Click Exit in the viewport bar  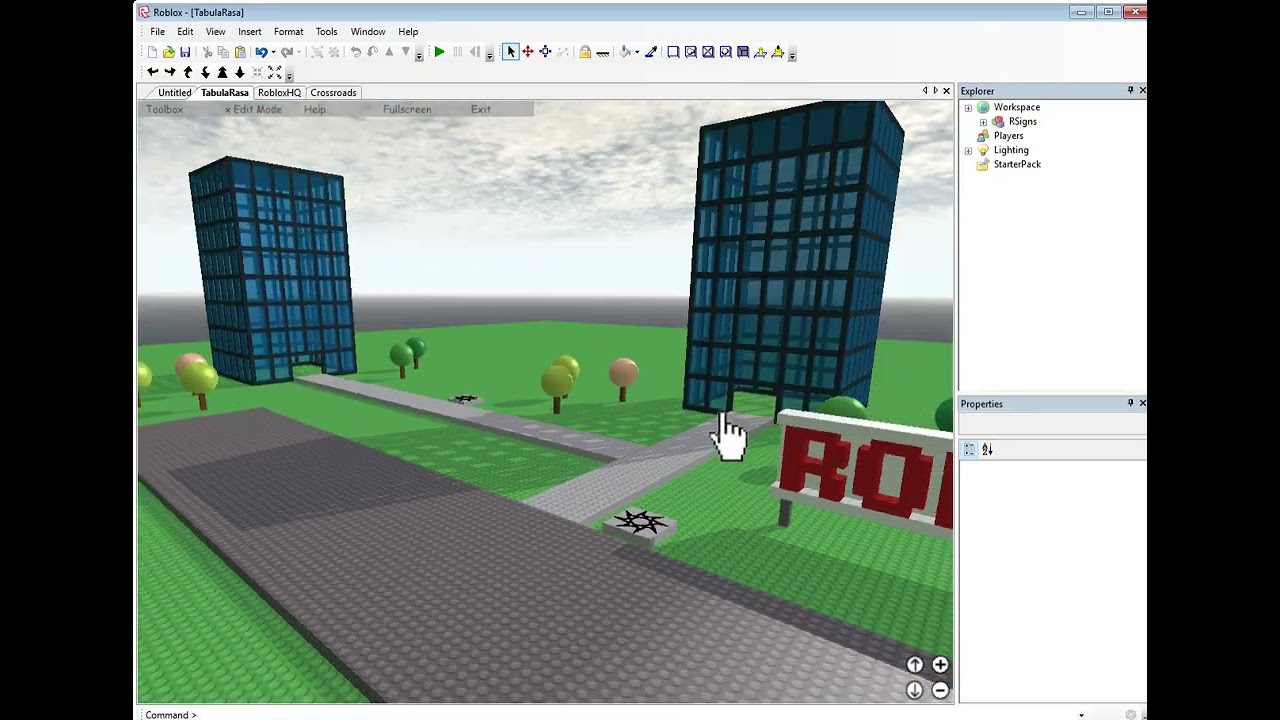[x=481, y=109]
